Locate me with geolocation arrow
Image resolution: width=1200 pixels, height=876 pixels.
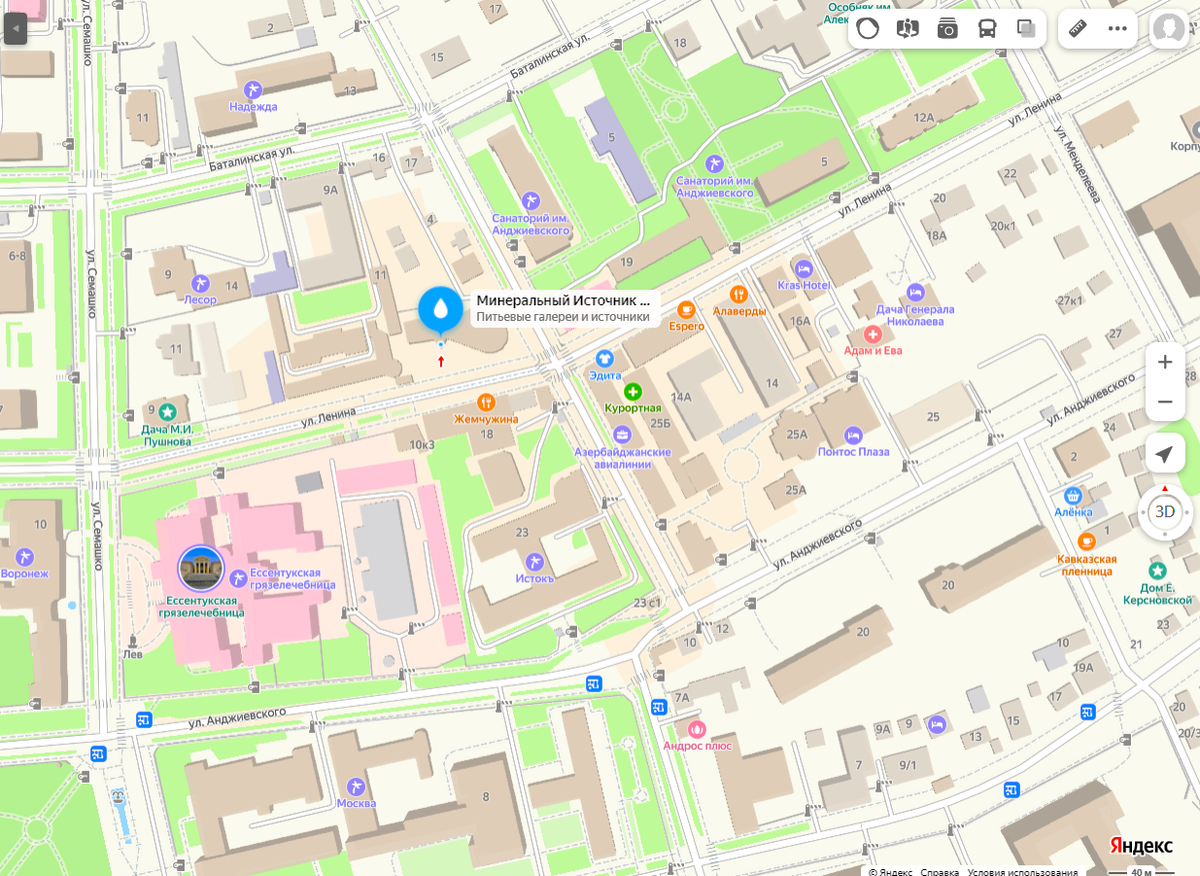[x=1165, y=454]
